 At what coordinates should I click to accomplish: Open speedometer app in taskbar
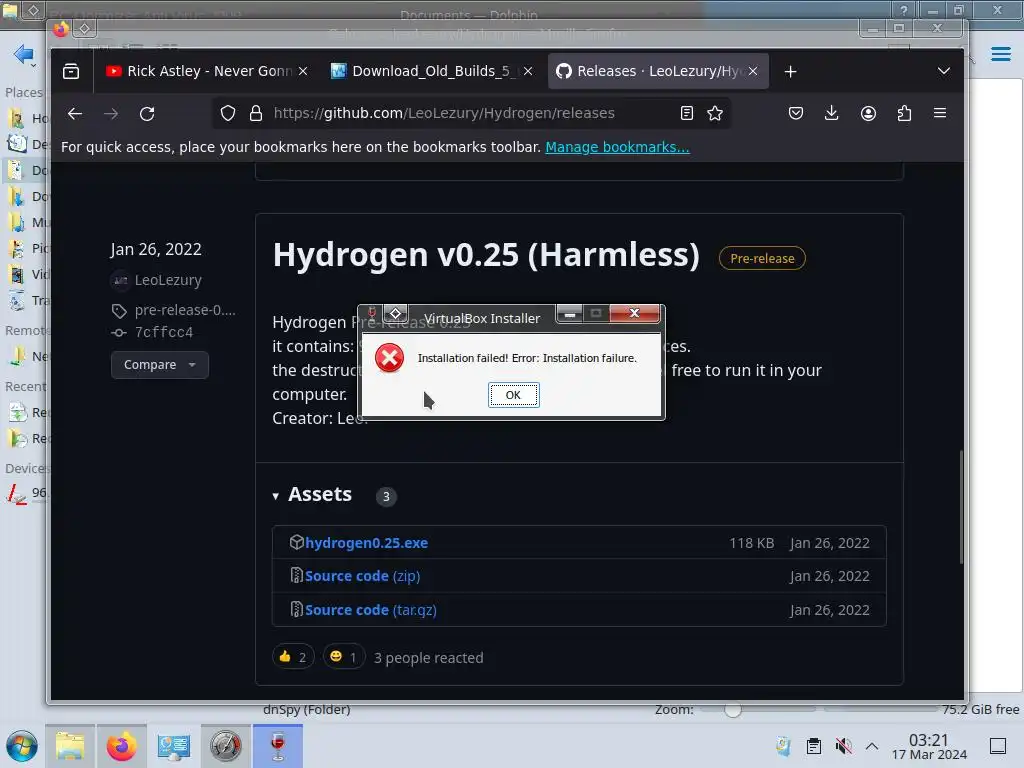225,746
